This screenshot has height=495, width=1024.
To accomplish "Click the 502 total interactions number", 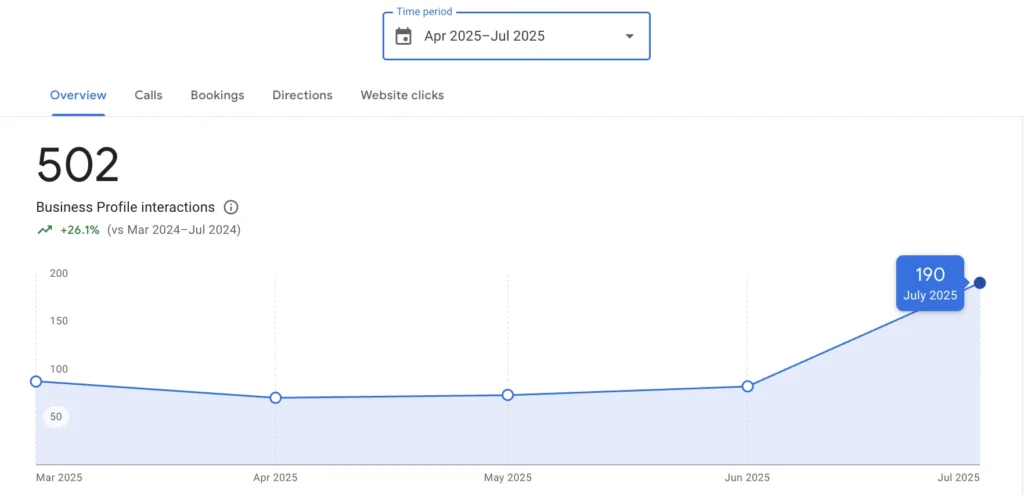I will [78, 166].
